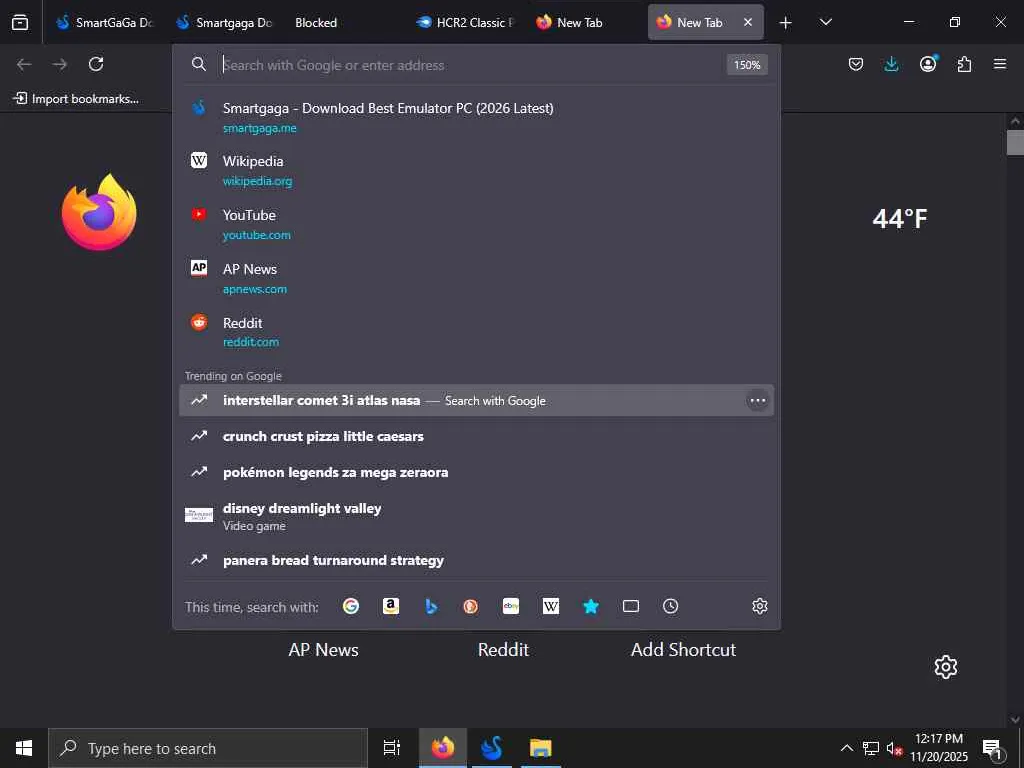Select trending crunch crust pizza little caesars
Image resolution: width=1024 pixels, height=768 pixels.
tap(476, 436)
